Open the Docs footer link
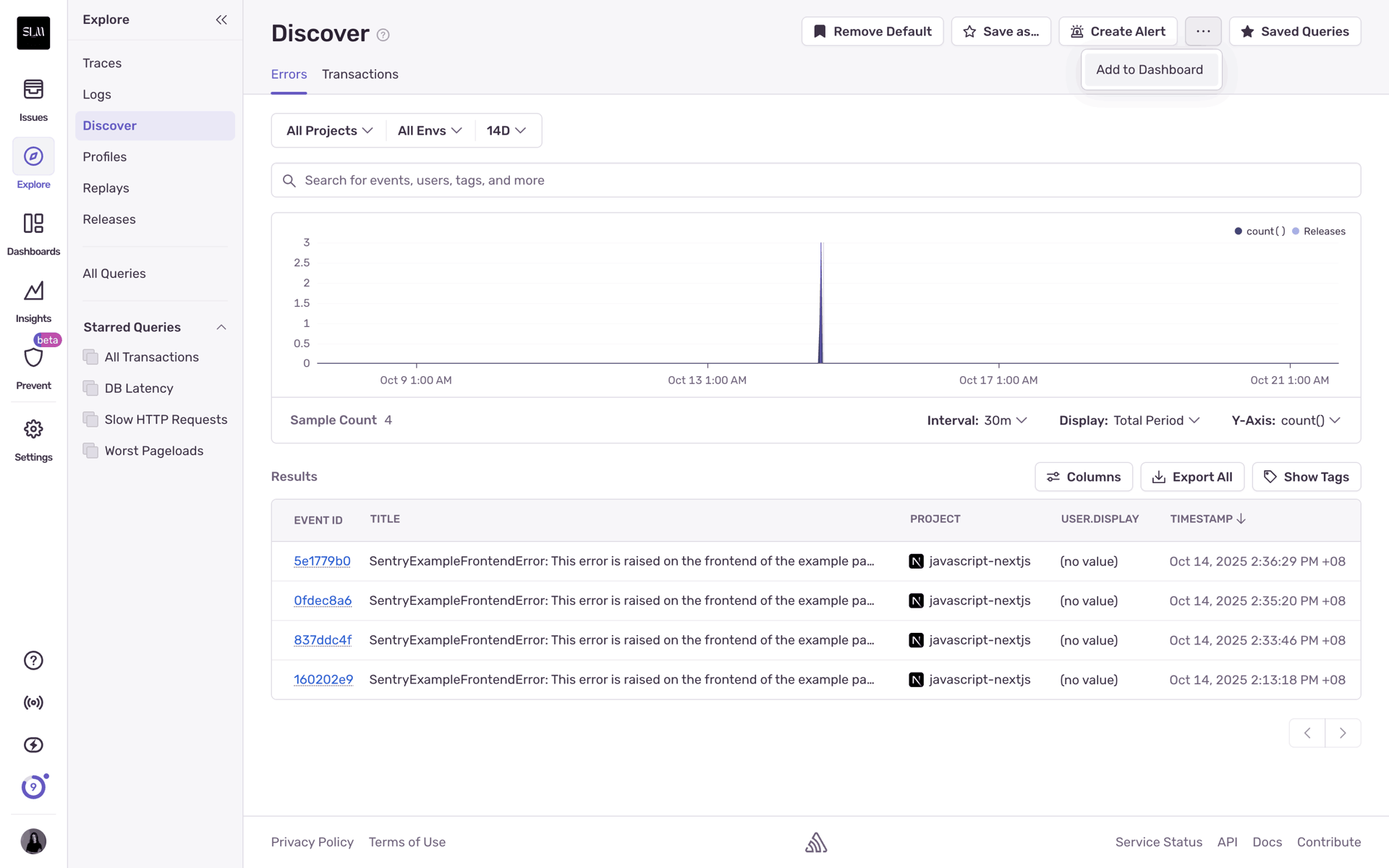 point(1267,842)
